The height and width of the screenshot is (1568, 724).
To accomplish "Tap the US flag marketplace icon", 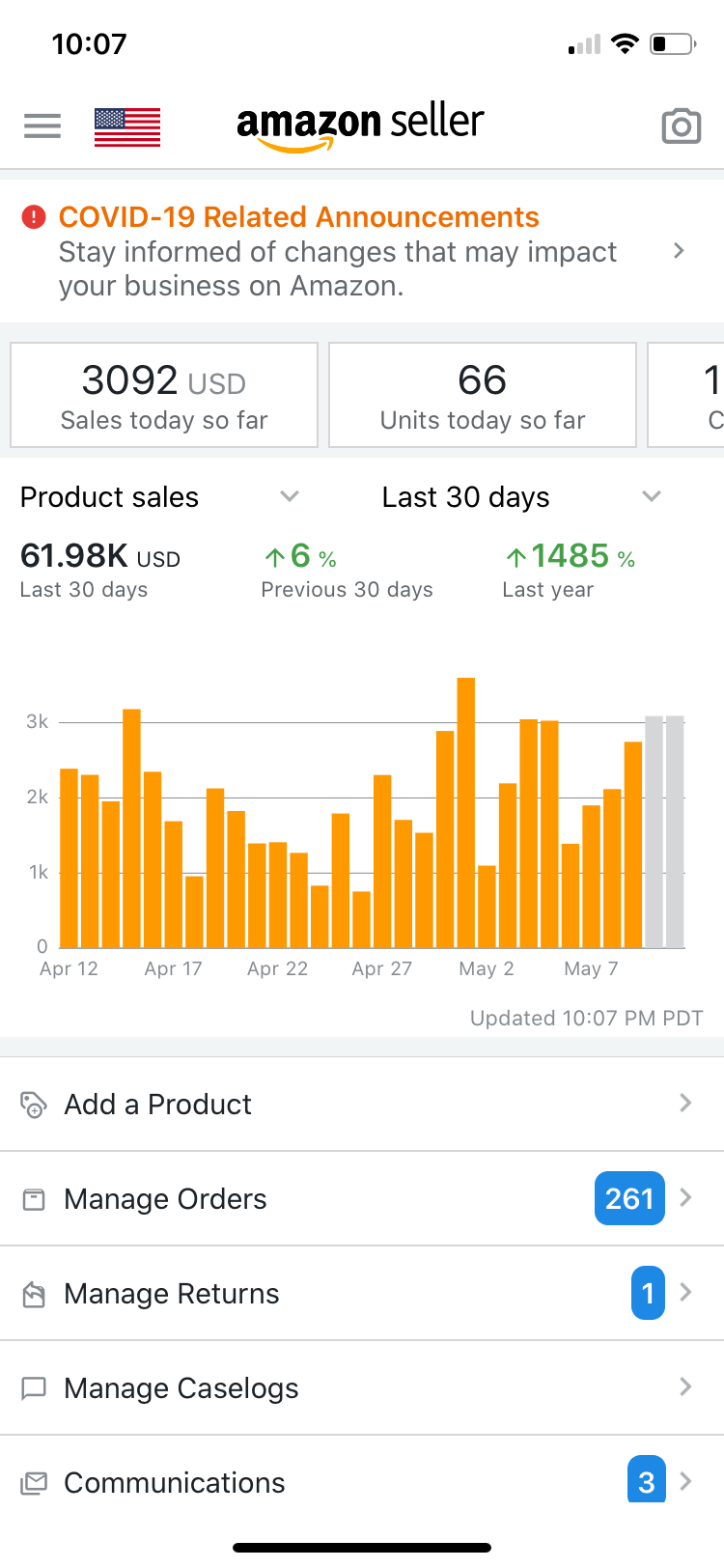I will 127,126.
